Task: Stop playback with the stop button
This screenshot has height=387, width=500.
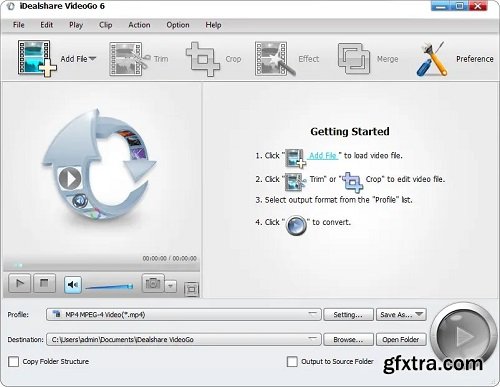Action: 44,284
